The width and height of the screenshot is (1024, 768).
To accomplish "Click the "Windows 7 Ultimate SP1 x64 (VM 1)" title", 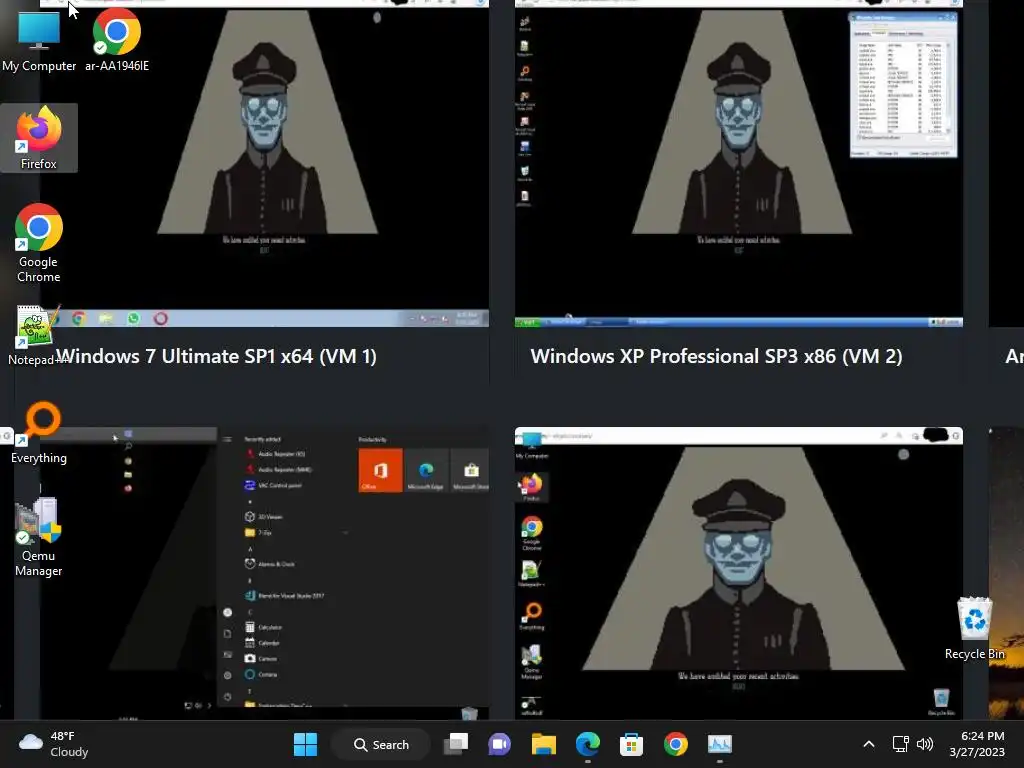I will click(x=216, y=357).
